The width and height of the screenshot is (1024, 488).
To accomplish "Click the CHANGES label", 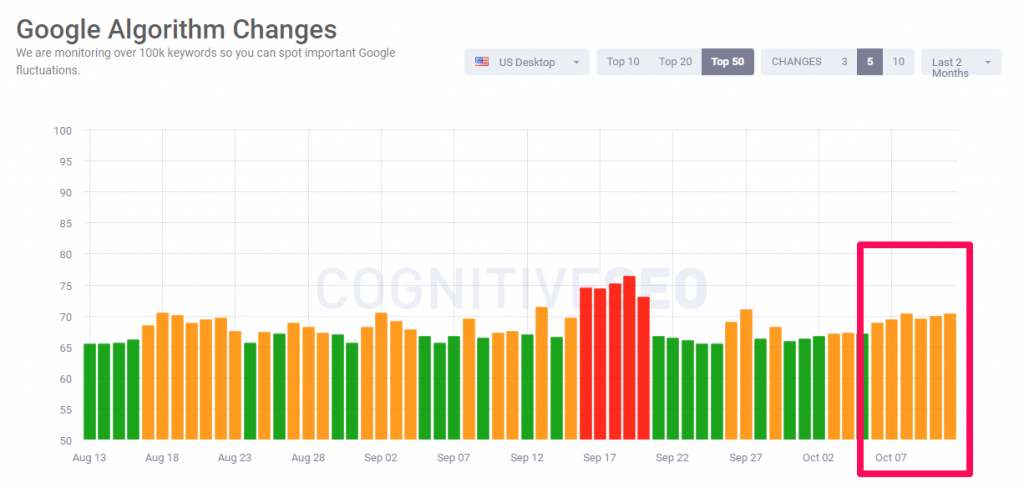I will (796, 62).
